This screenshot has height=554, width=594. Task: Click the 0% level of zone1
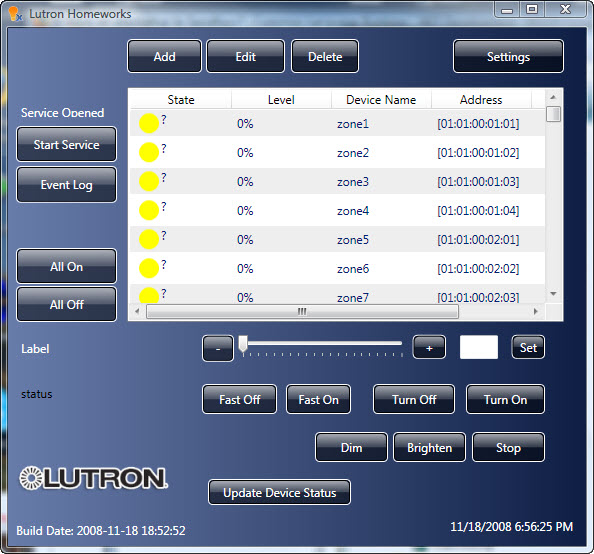(x=245, y=124)
